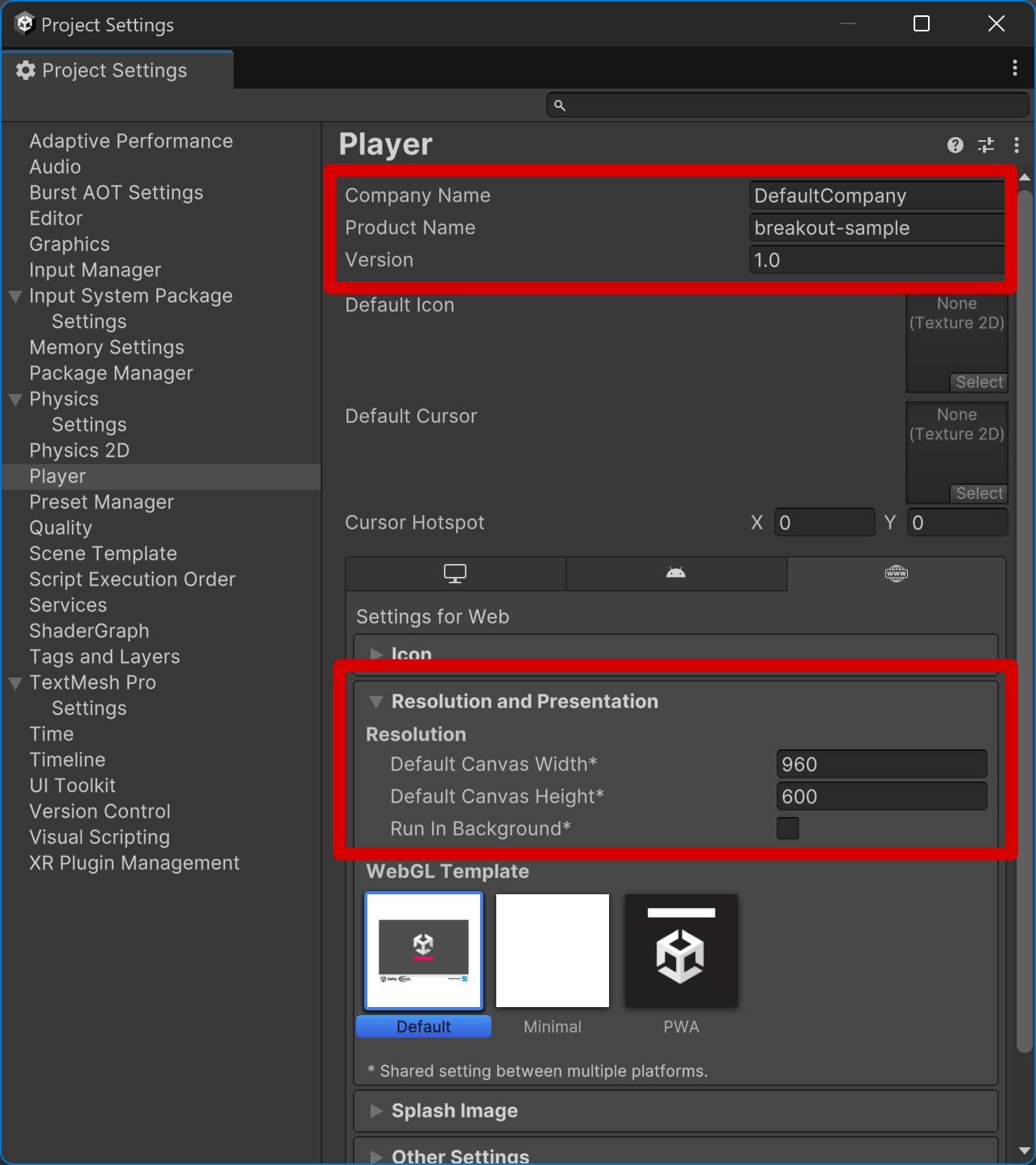This screenshot has height=1165, width=1036.
Task: Click Select button for Default Cursor
Action: pos(979,493)
